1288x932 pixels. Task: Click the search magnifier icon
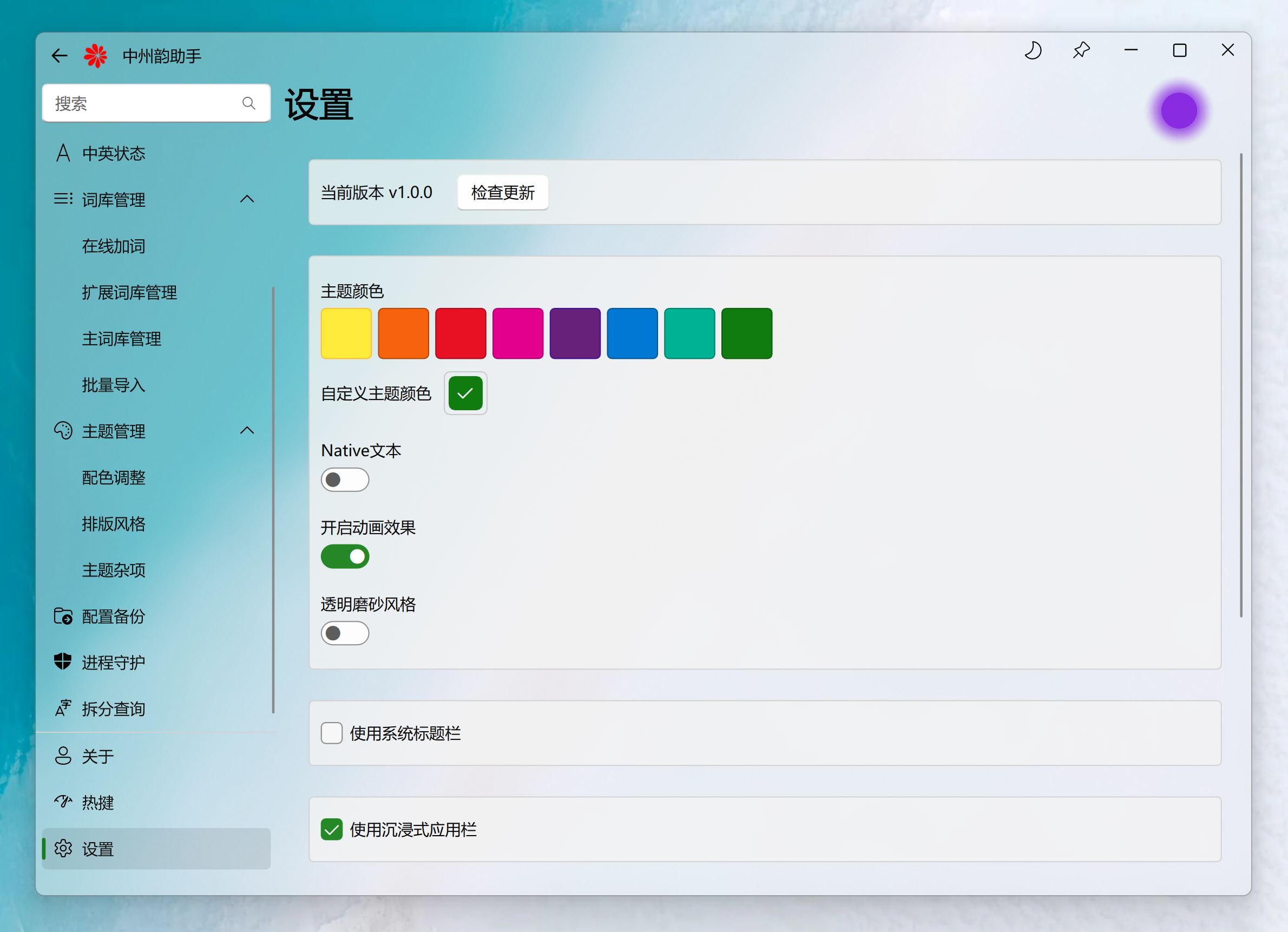[249, 103]
